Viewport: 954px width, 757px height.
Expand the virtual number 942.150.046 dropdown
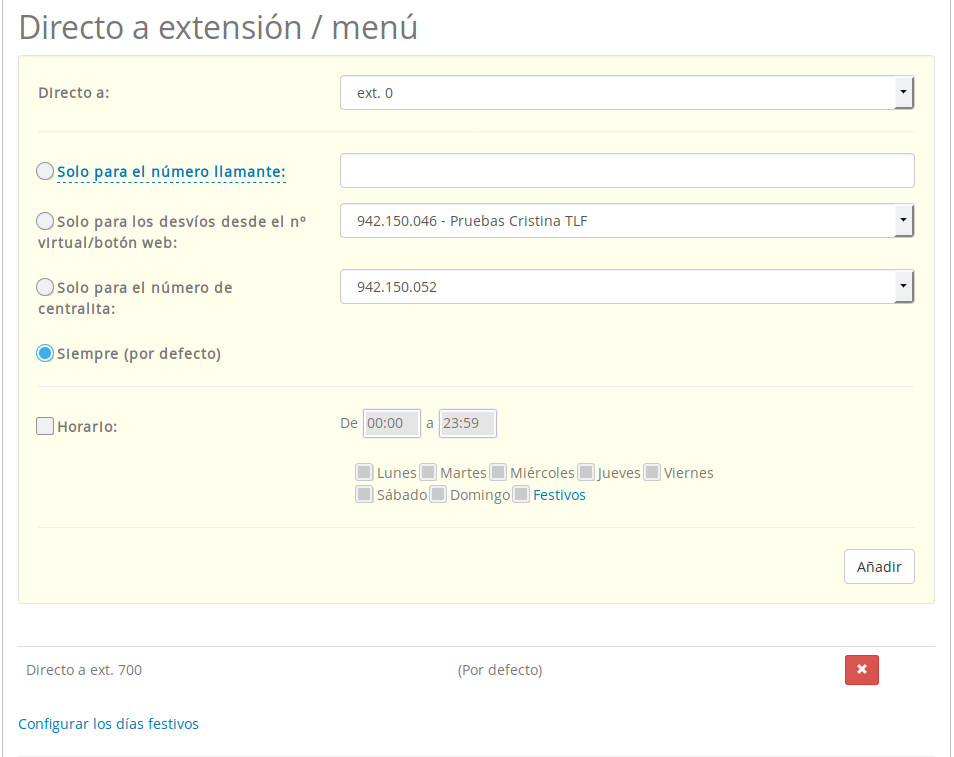[627, 221]
